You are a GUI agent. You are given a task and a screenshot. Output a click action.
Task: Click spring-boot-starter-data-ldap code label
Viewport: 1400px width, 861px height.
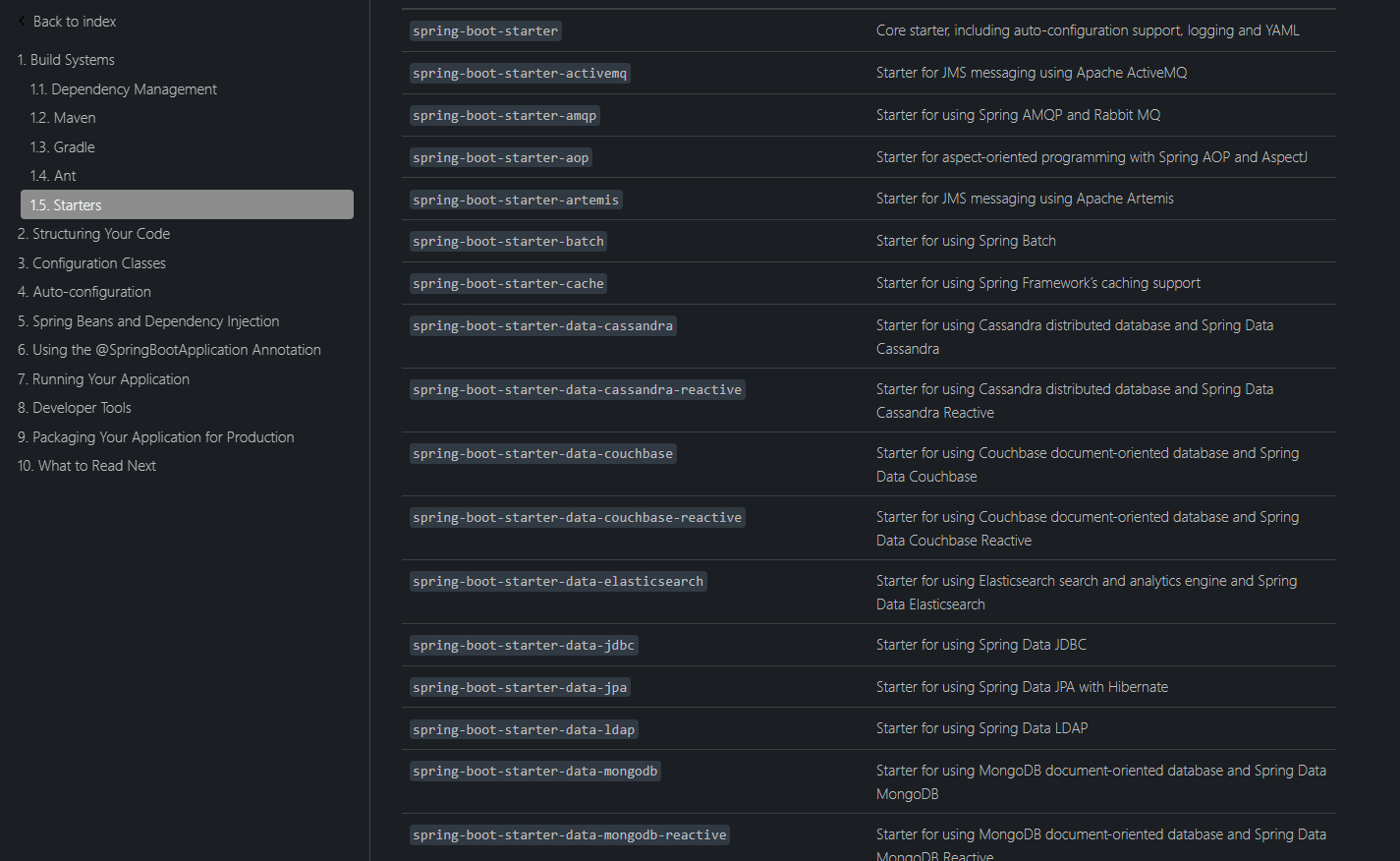click(x=524, y=730)
